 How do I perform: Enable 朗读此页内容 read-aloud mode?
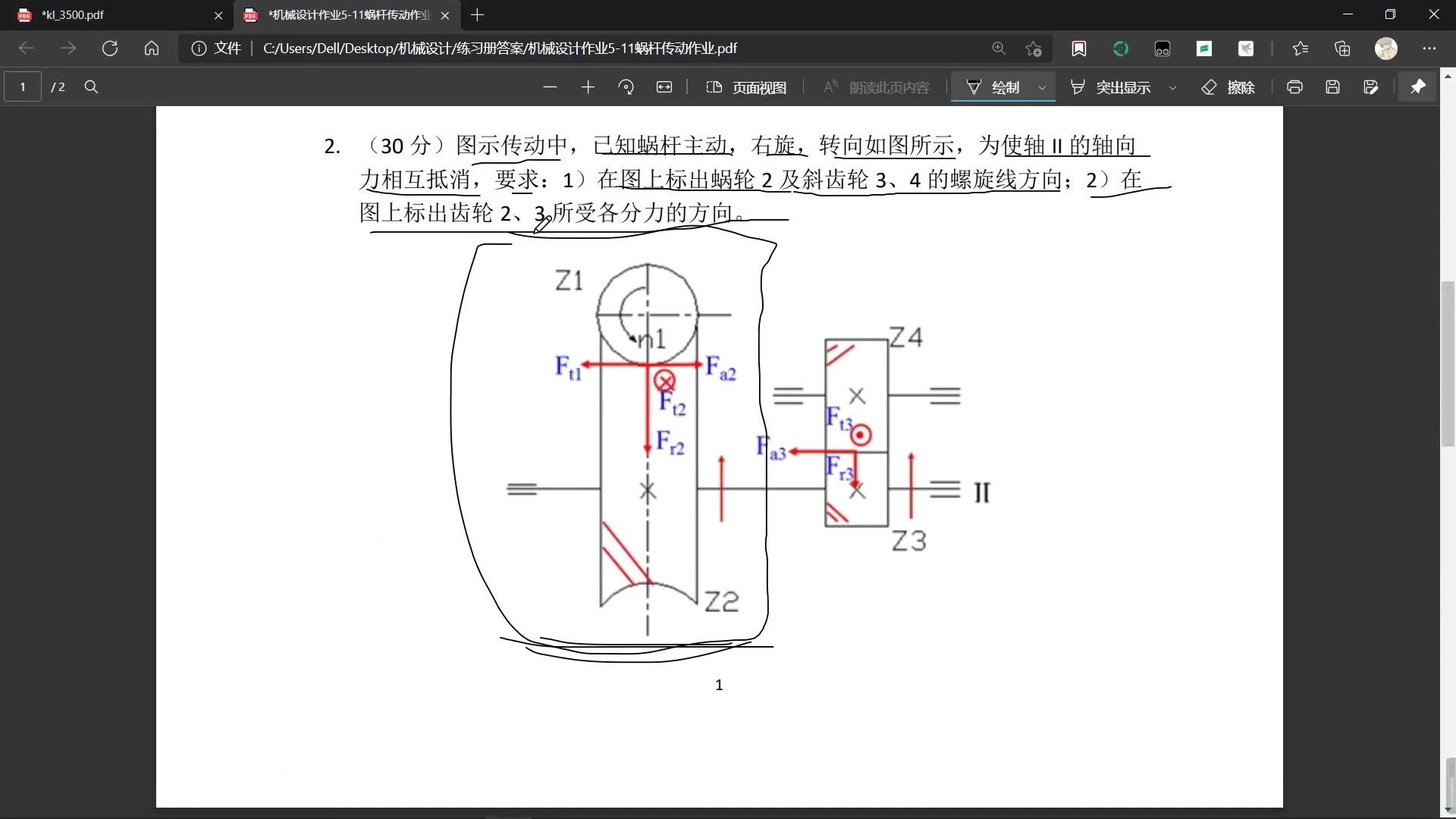(x=876, y=86)
